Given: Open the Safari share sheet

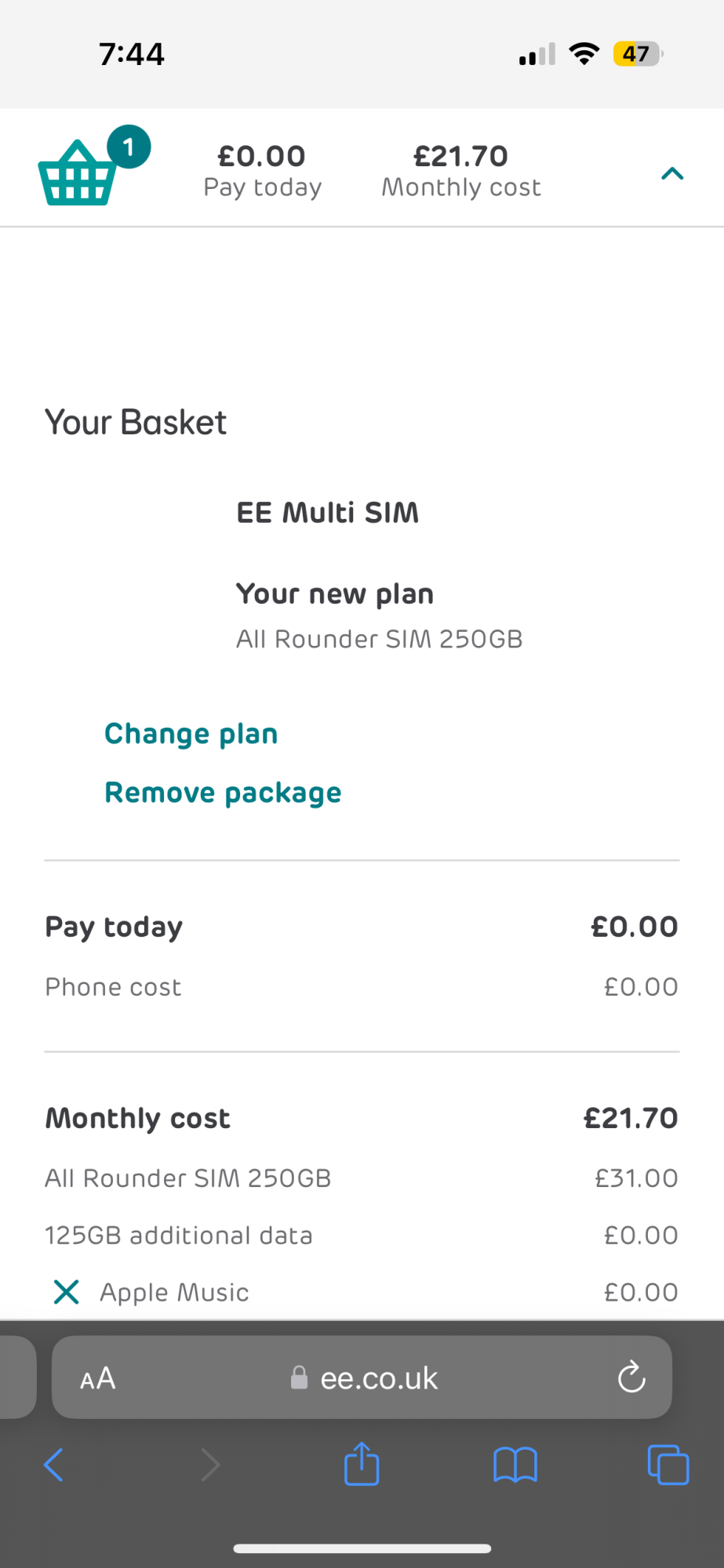Looking at the screenshot, I should 362,1464.
